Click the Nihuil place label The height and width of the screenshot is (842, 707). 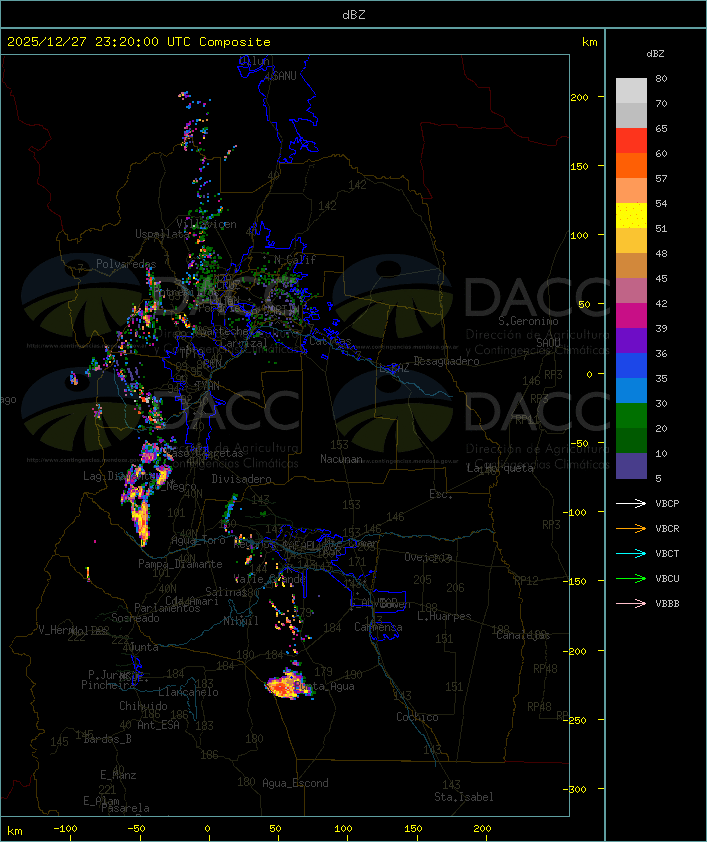pos(241,621)
